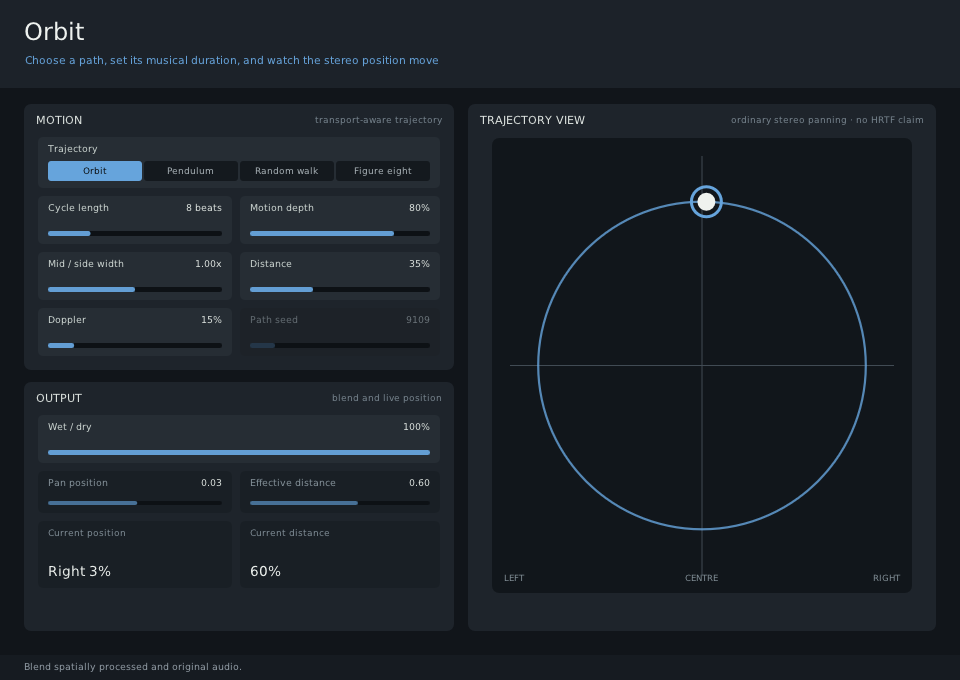Viewport: 960px width, 680px height.
Task: Click the Choose a path subtitle
Action: tap(231, 60)
